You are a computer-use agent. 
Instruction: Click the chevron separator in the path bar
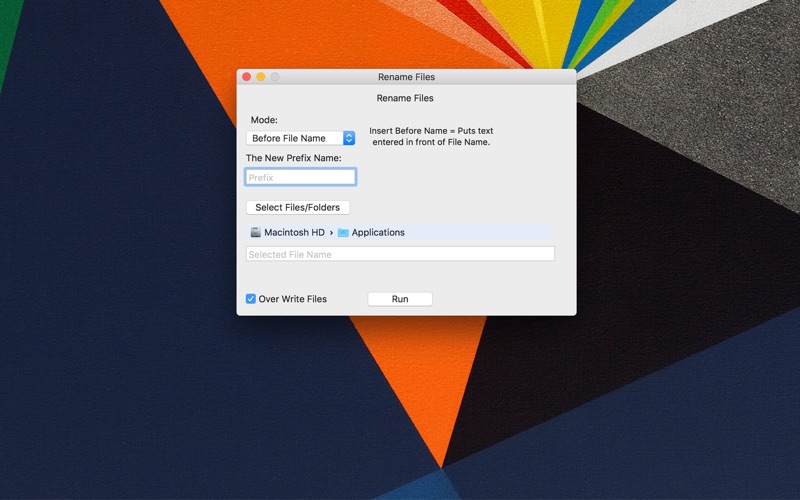click(331, 233)
